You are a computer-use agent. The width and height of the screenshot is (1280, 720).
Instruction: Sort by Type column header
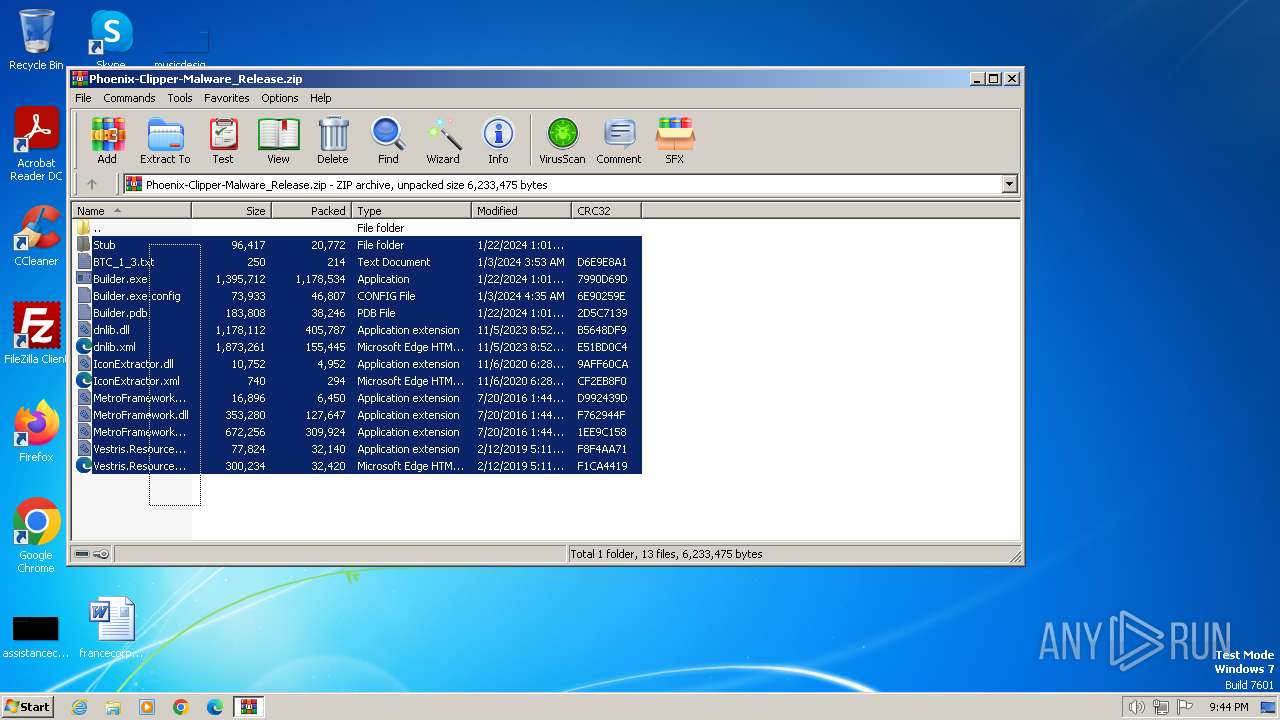(x=411, y=211)
